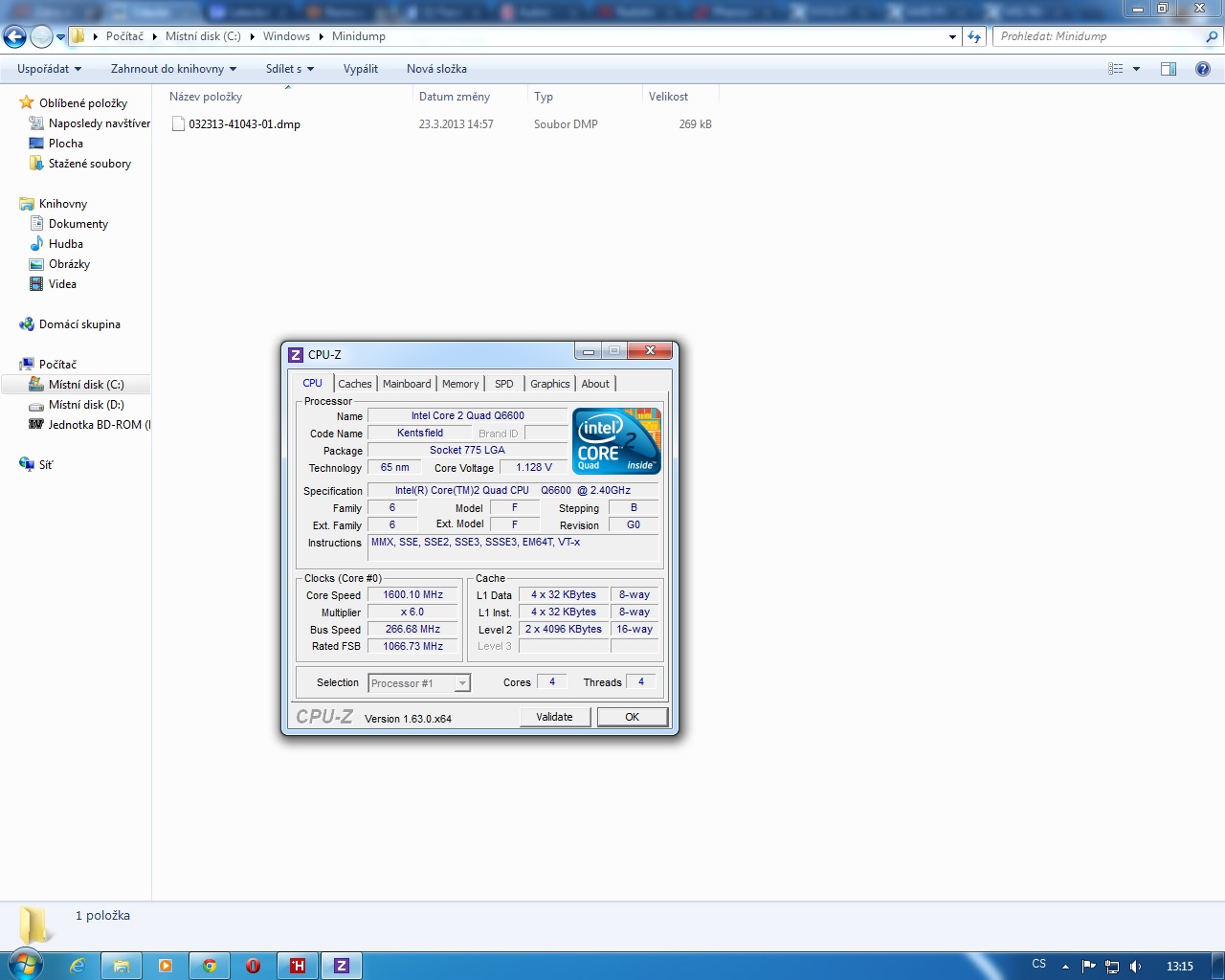Select Síť in the navigation pane

(46, 465)
